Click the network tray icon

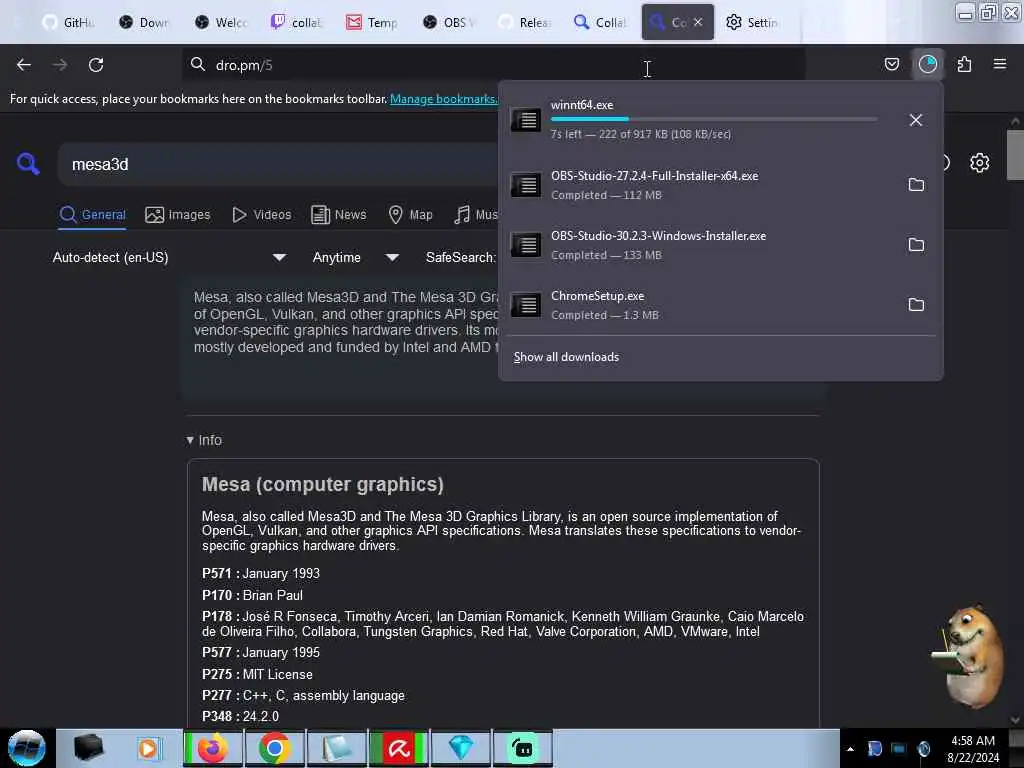pos(899,749)
